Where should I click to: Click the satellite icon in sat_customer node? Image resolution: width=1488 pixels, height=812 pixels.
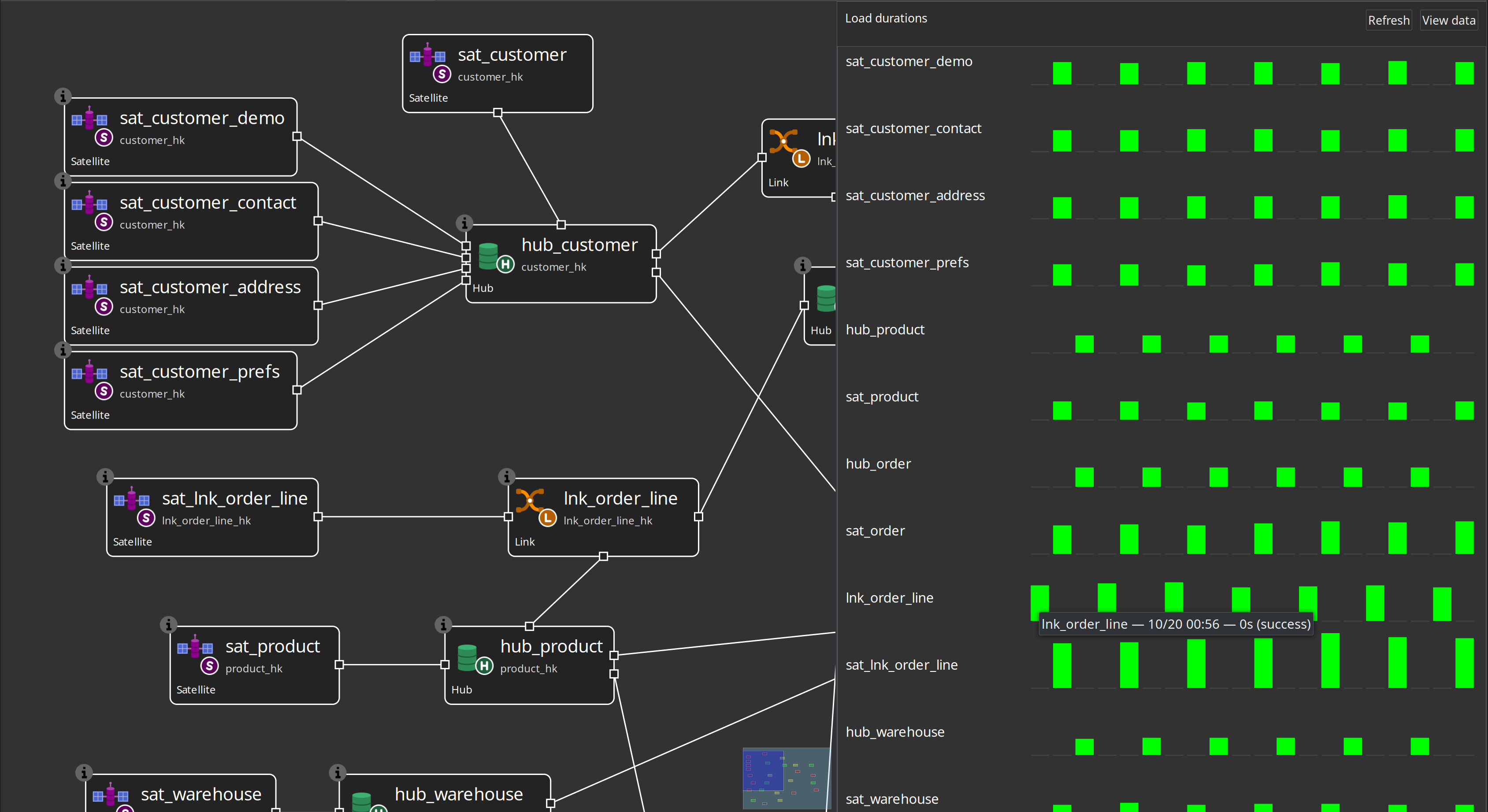coord(427,56)
